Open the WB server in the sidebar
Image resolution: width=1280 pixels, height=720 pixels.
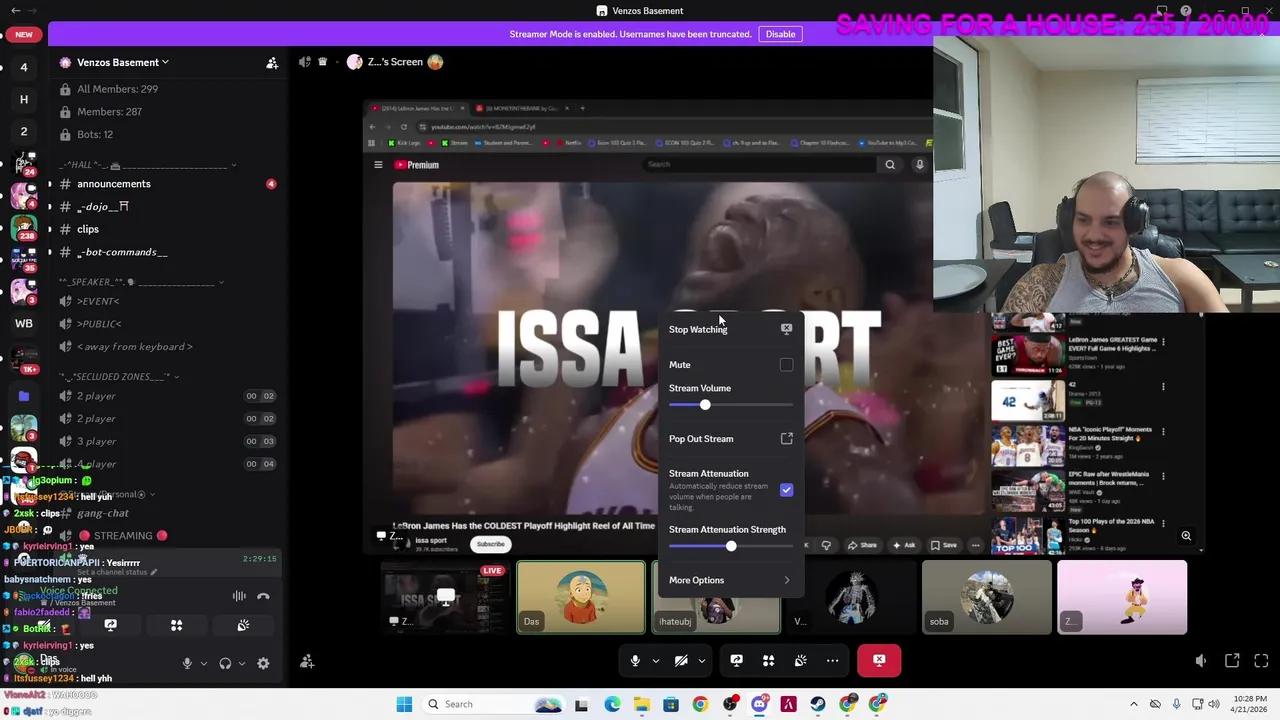click(x=24, y=324)
